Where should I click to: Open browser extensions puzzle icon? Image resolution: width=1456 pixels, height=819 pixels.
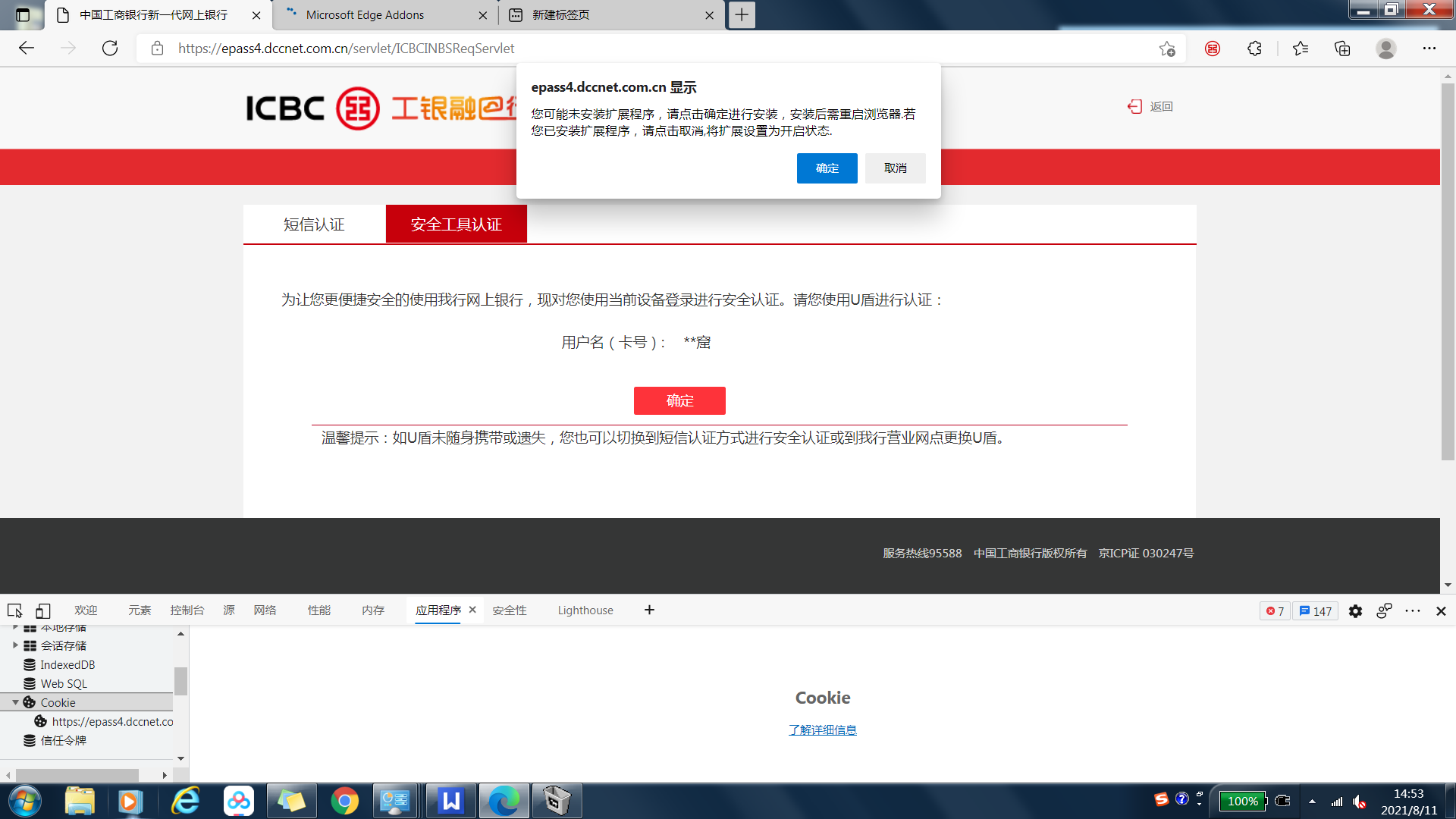1254,49
